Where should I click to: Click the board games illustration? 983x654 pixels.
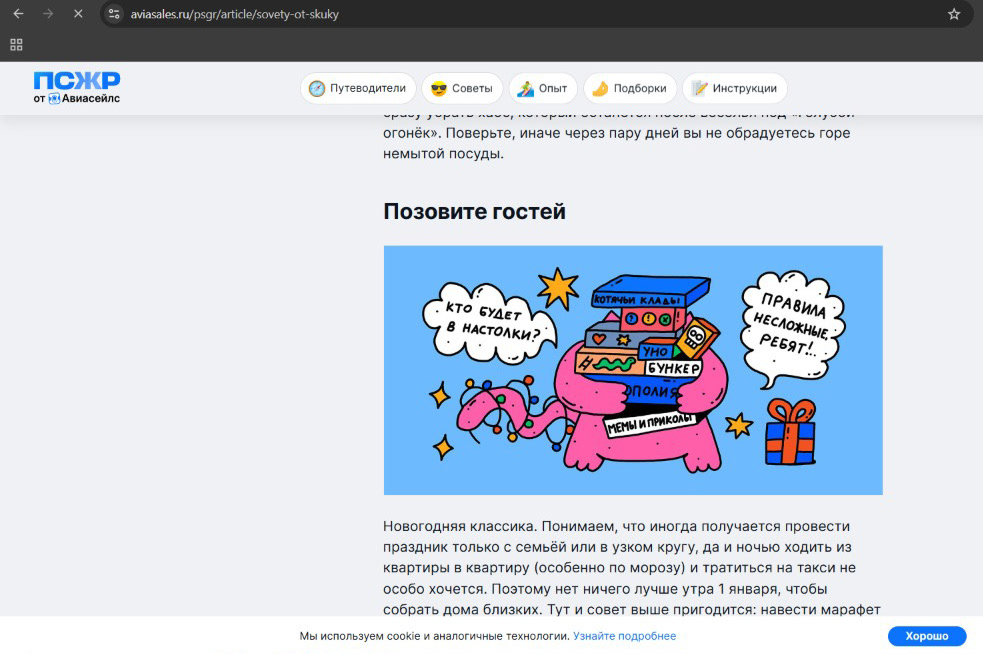pos(633,370)
